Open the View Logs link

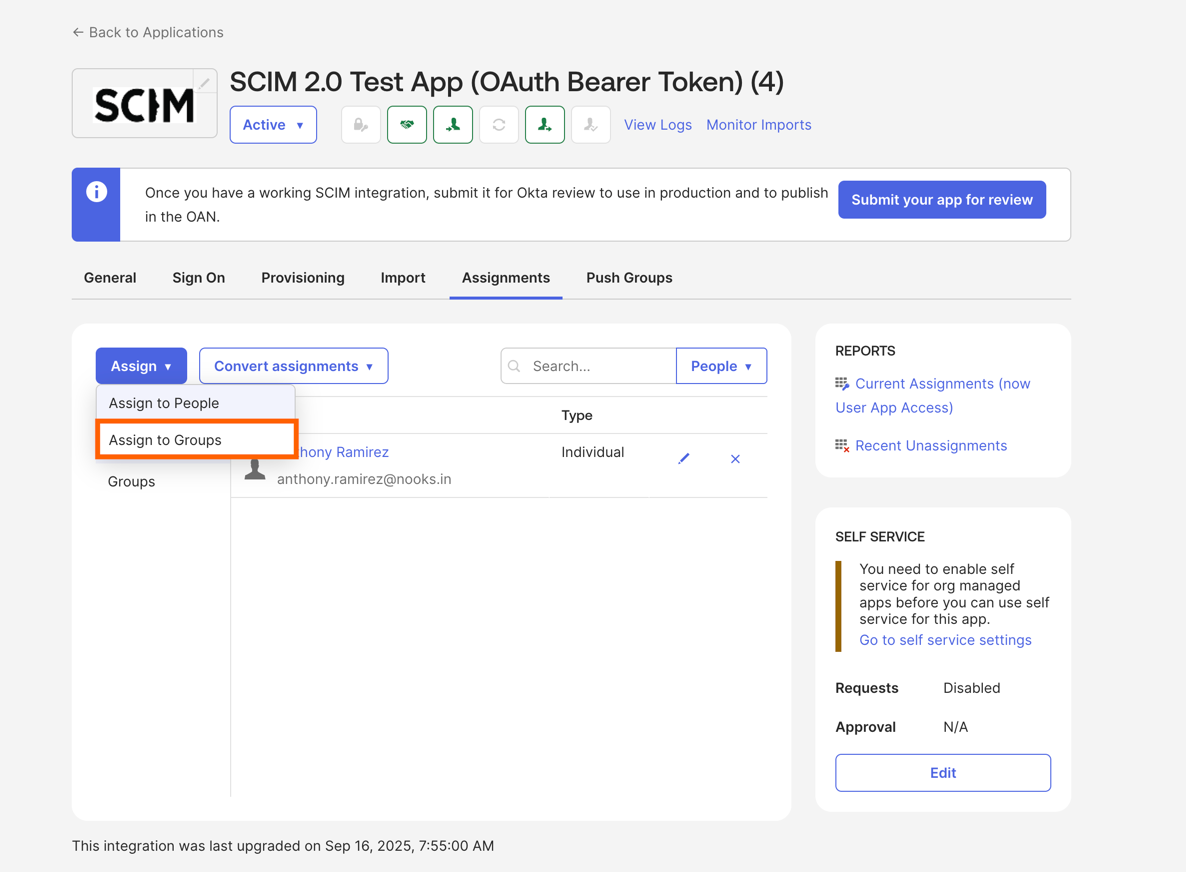click(x=657, y=125)
